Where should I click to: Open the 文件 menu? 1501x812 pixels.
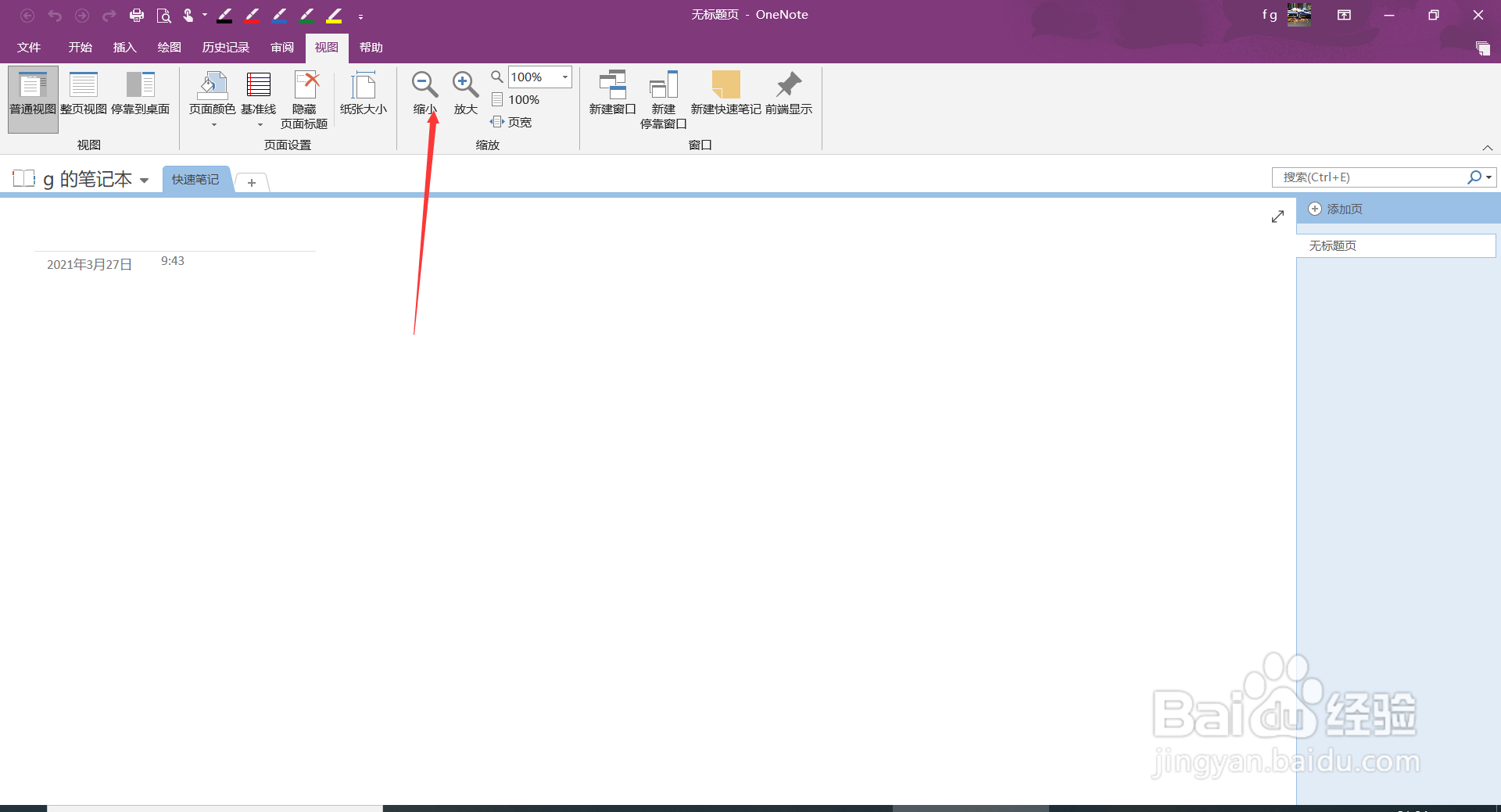tap(29, 48)
